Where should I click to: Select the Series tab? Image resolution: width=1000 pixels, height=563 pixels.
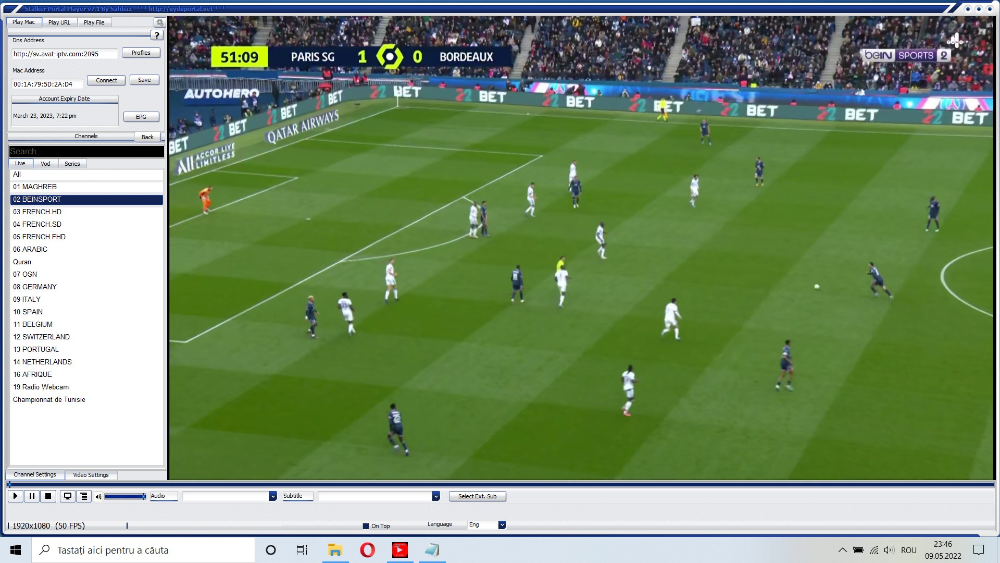tap(72, 163)
